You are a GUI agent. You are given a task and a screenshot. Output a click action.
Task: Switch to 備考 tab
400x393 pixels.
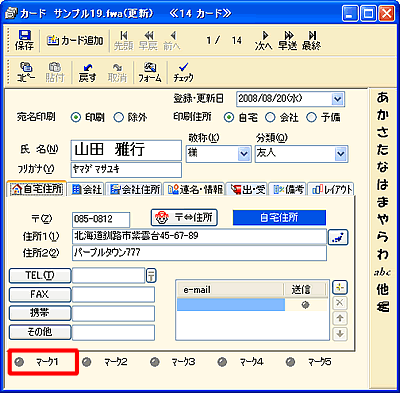(x=288, y=190)
